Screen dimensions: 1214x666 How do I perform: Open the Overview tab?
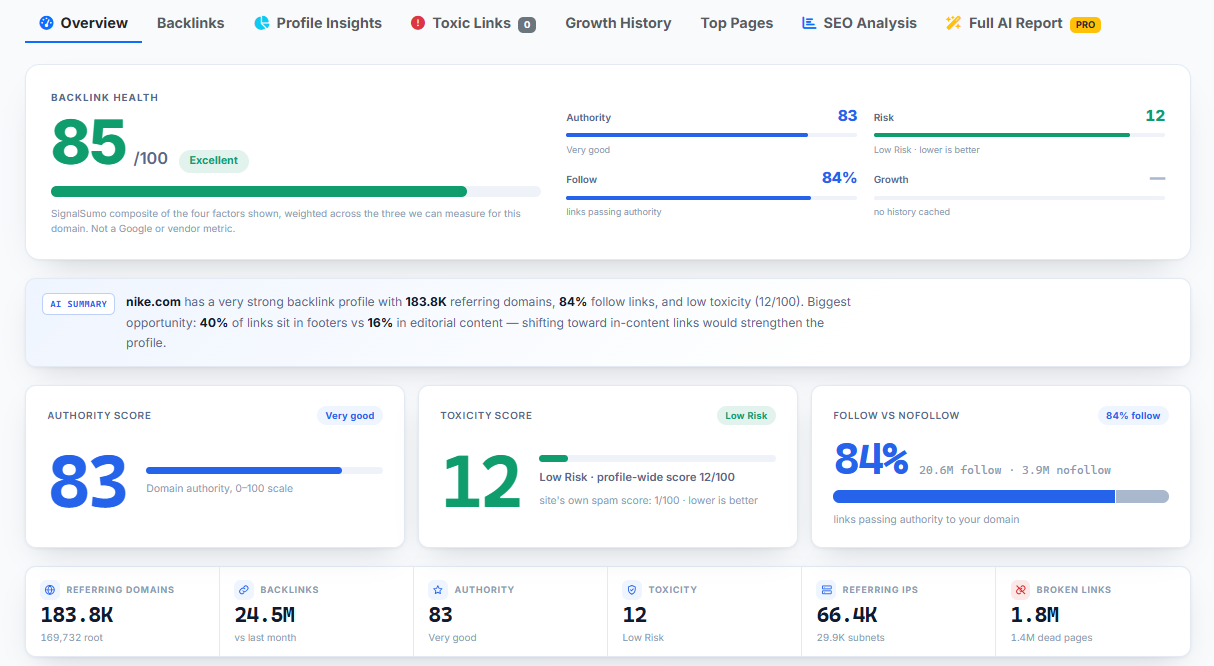click(84, 23)
